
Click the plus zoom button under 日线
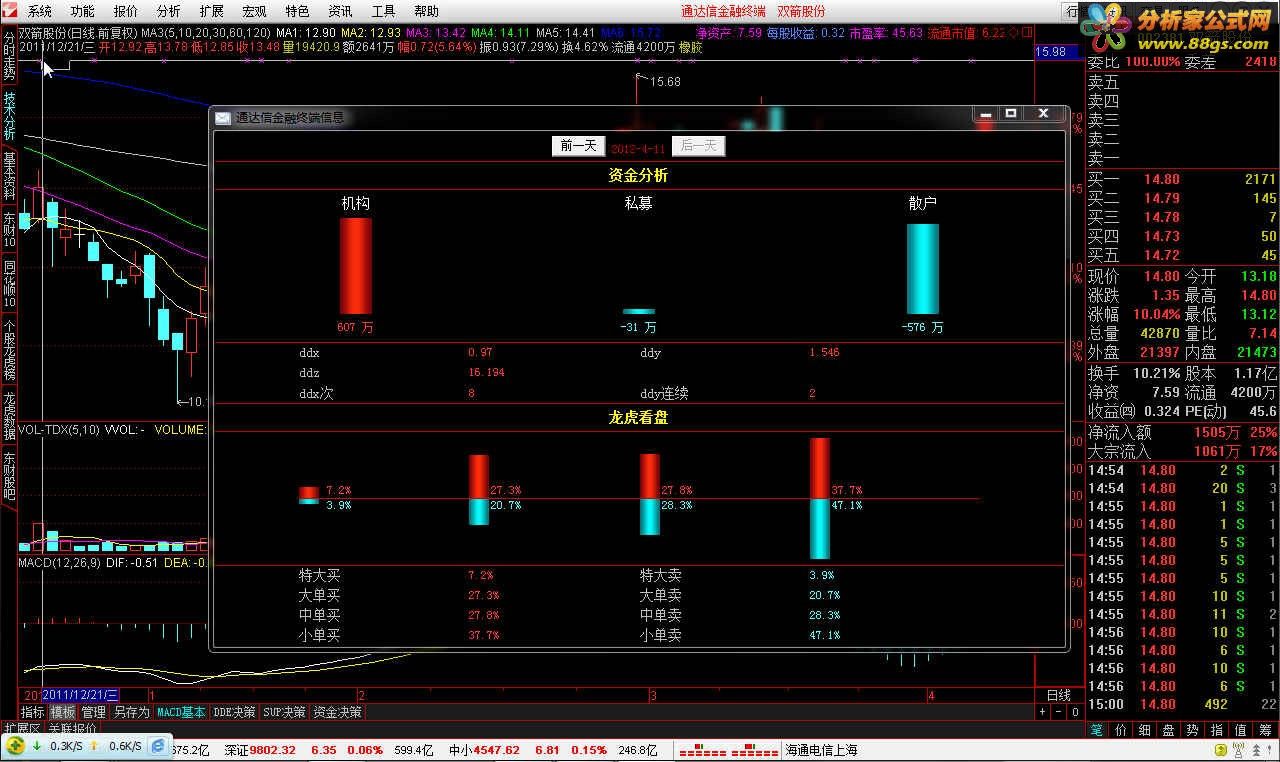click(x=1043, y=712)
